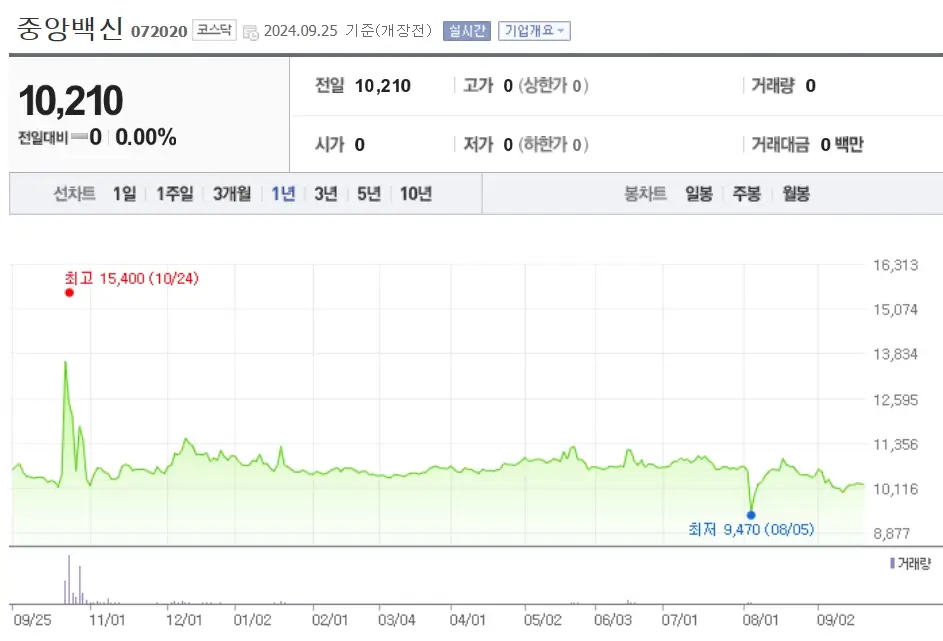Select the 5년 chart period

368,195
